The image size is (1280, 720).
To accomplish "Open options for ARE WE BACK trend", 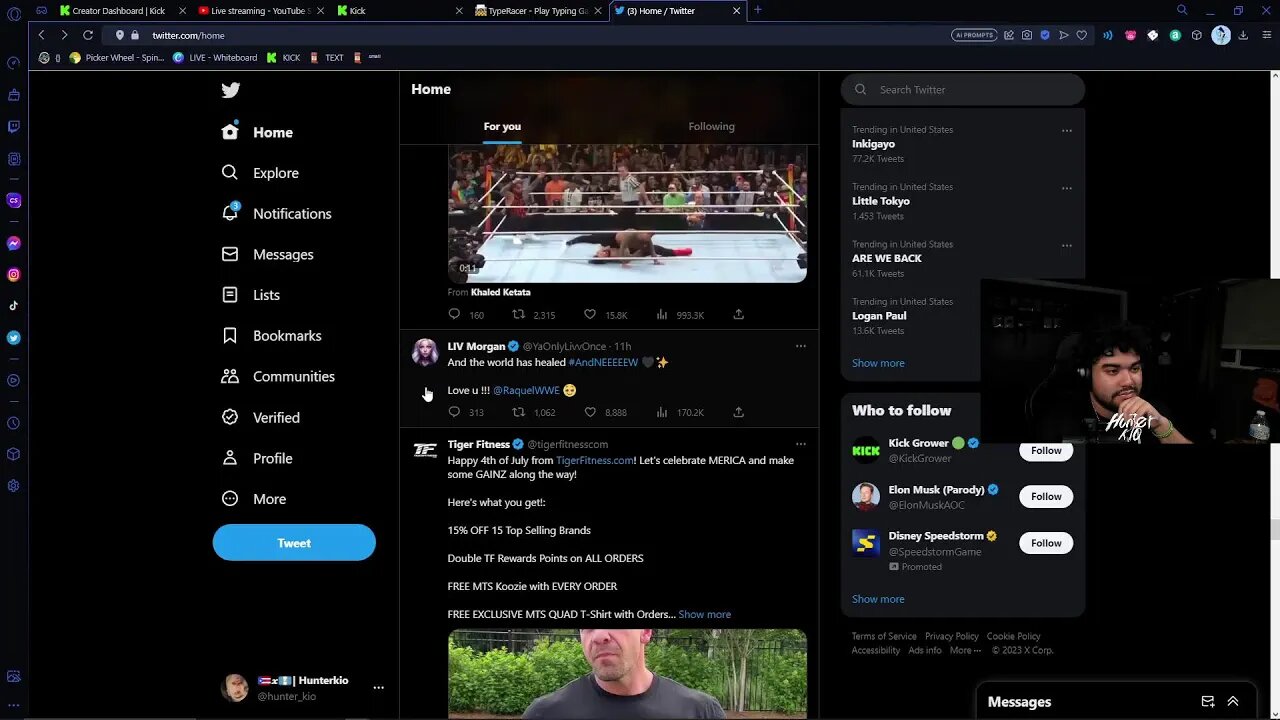I will tap(1066, 245).
